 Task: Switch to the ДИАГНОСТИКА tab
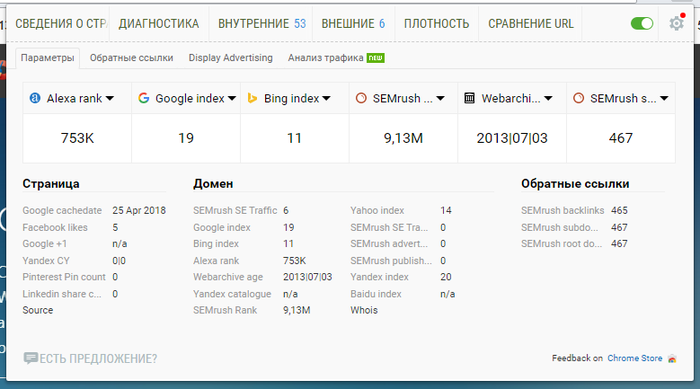coord(158,24)
